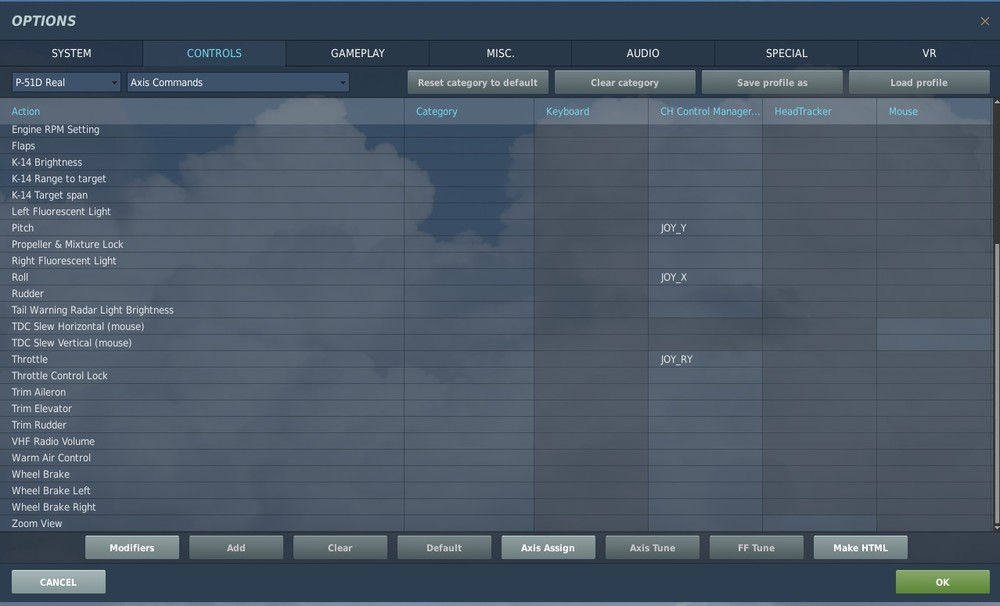Click the Mouse column header
Screen dimensions: 1000x606
934,111
